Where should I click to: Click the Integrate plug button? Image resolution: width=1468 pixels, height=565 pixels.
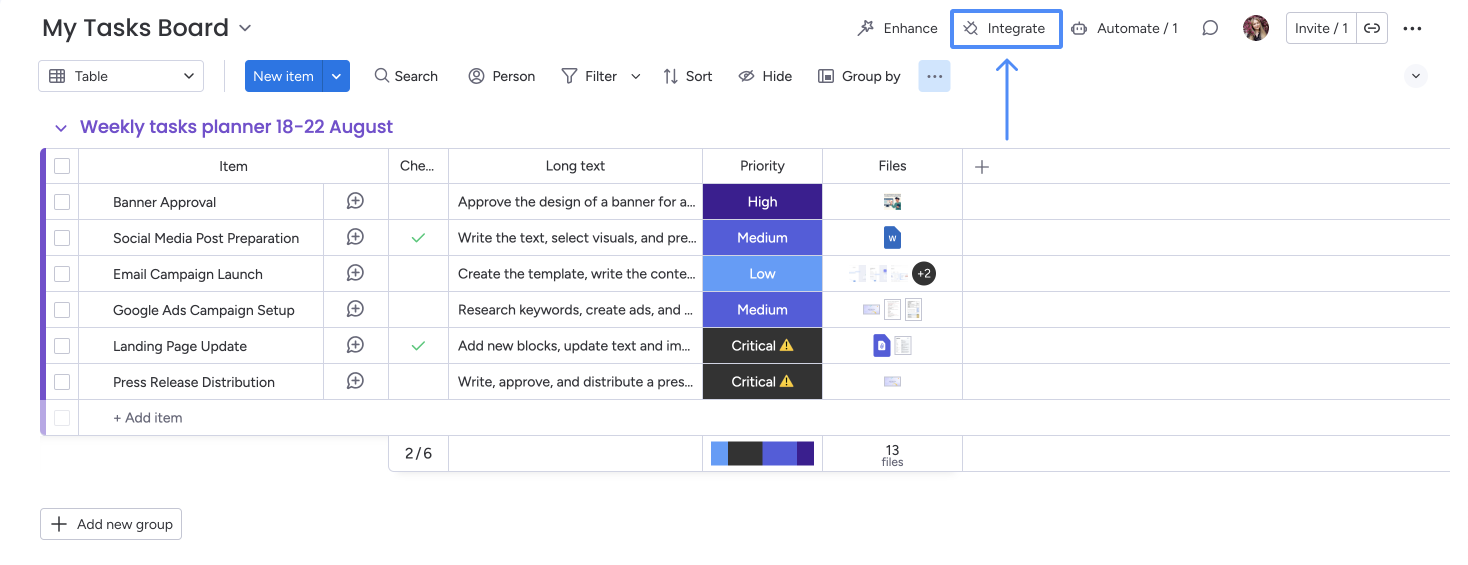pos(1005,28)
